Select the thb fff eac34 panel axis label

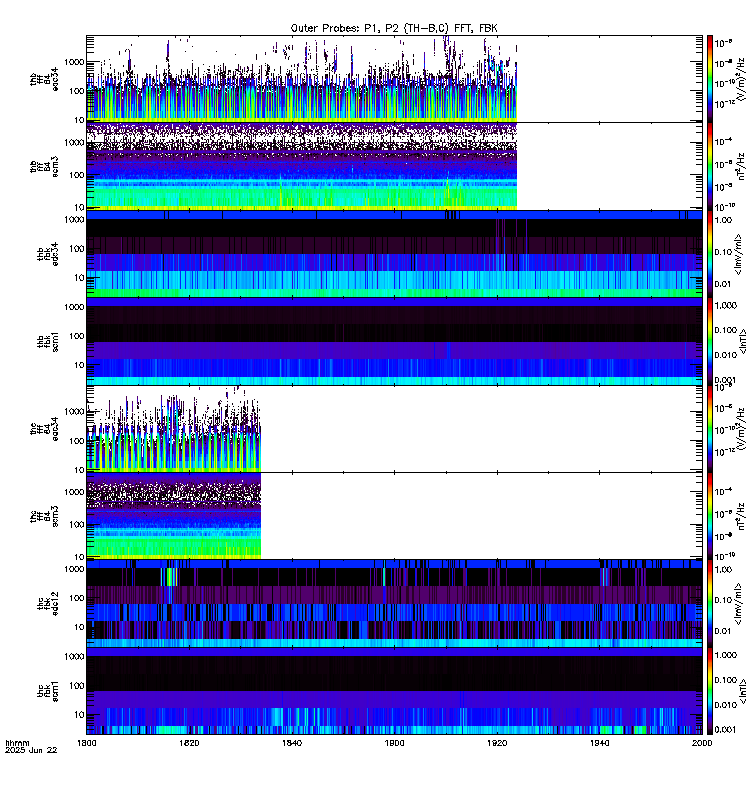tap(44, 80)
